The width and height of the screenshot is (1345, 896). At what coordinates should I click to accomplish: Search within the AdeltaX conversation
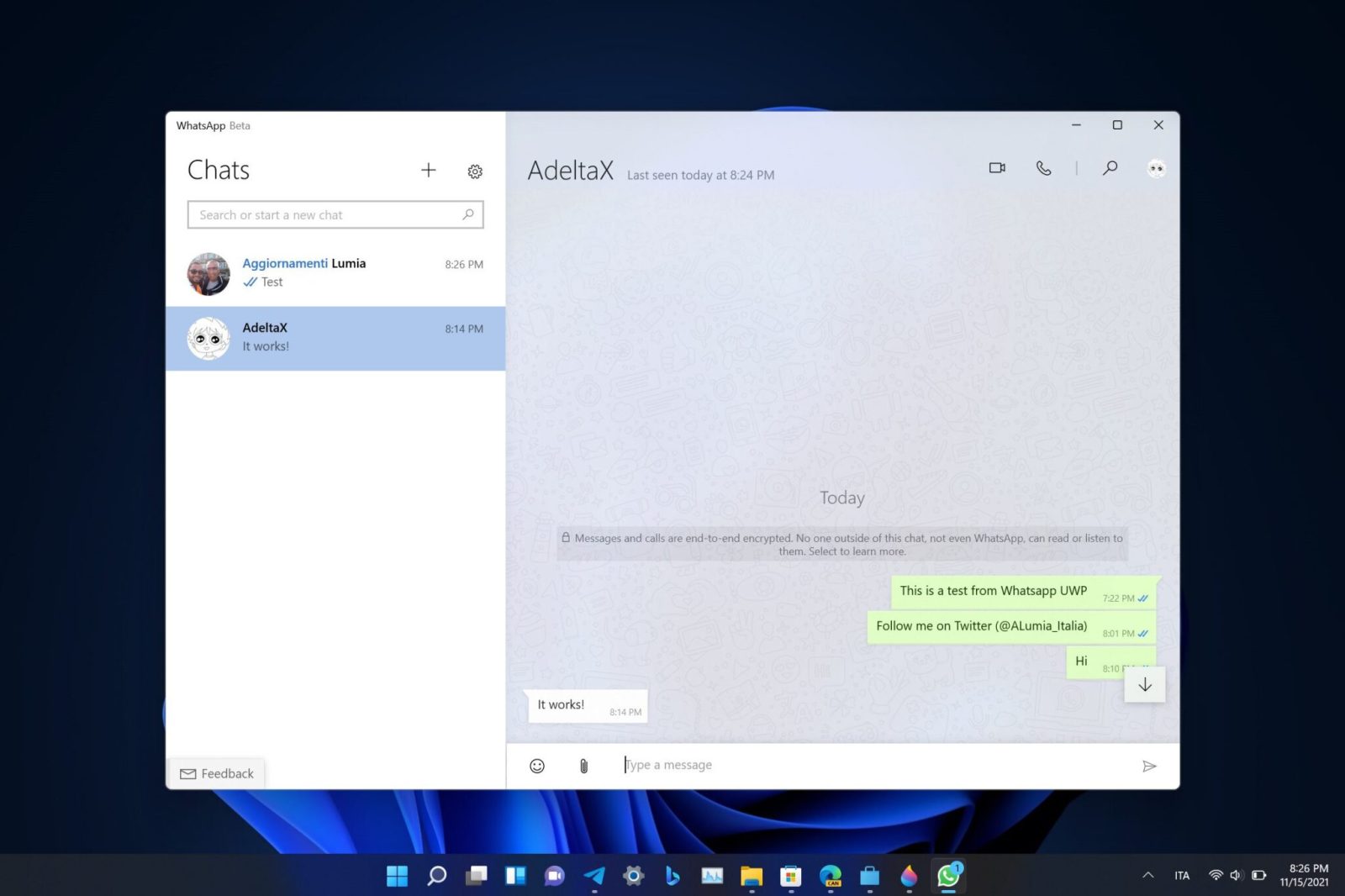point(1110,168)
